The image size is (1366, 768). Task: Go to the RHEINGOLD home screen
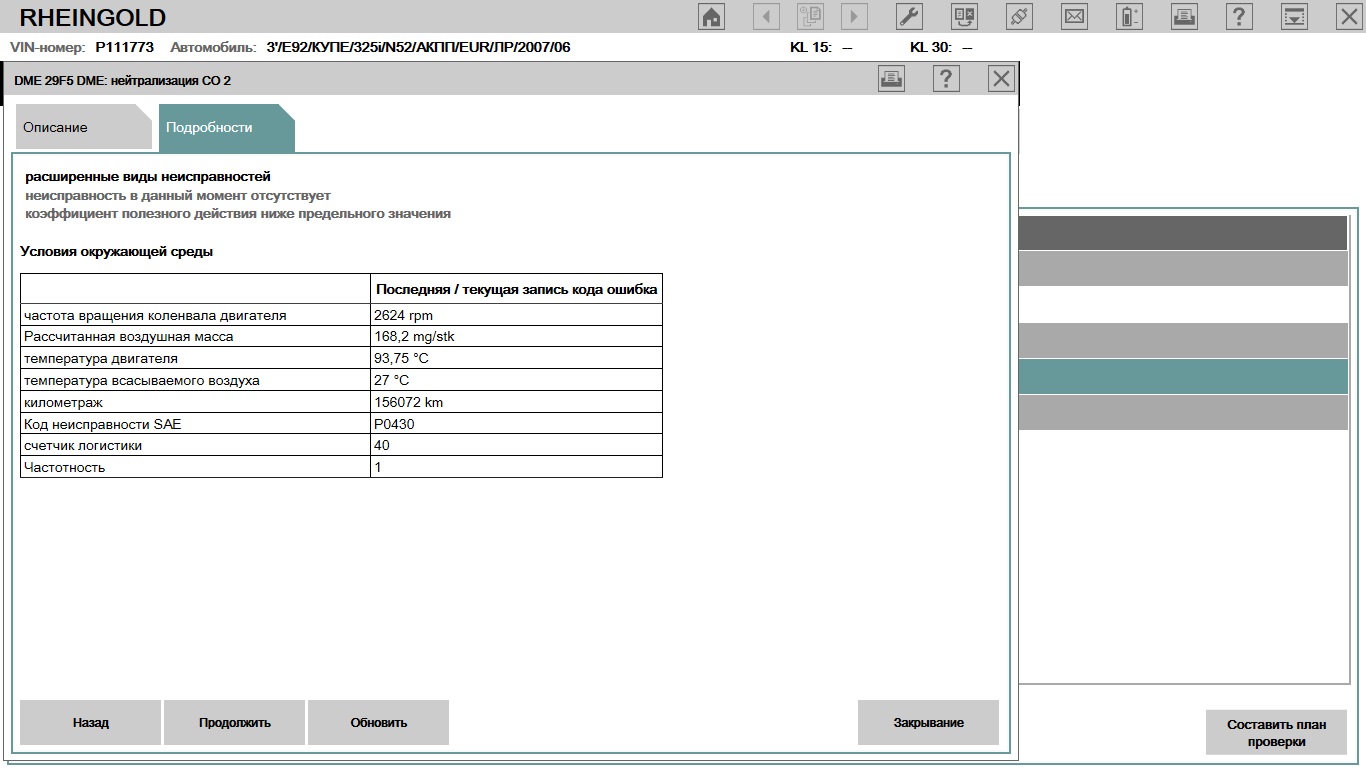pyautogui.click(x=711, y=16)
